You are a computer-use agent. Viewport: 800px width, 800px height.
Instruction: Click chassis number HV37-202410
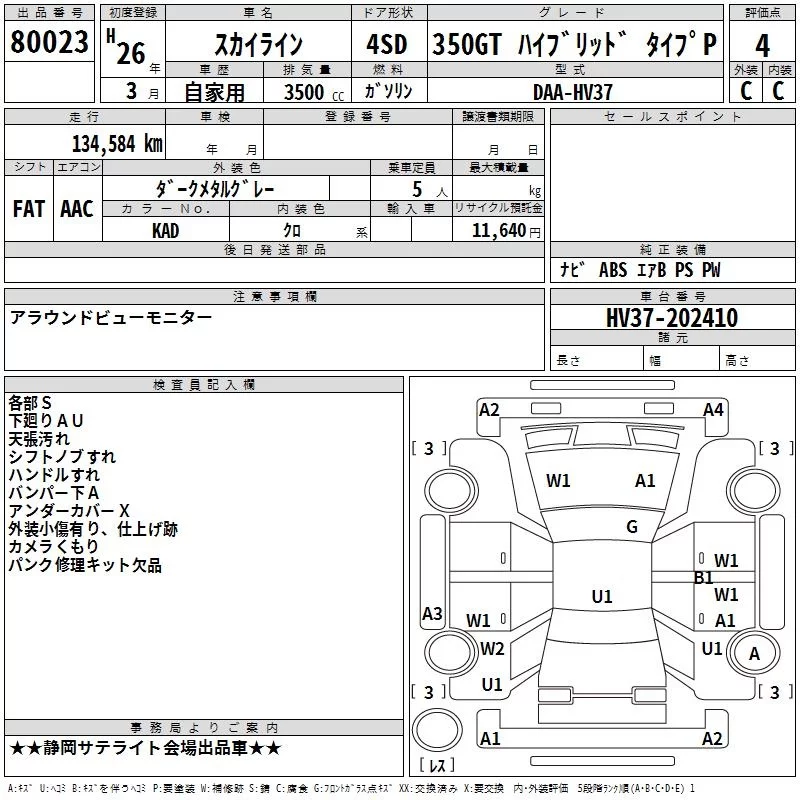[x=672, y=318]
